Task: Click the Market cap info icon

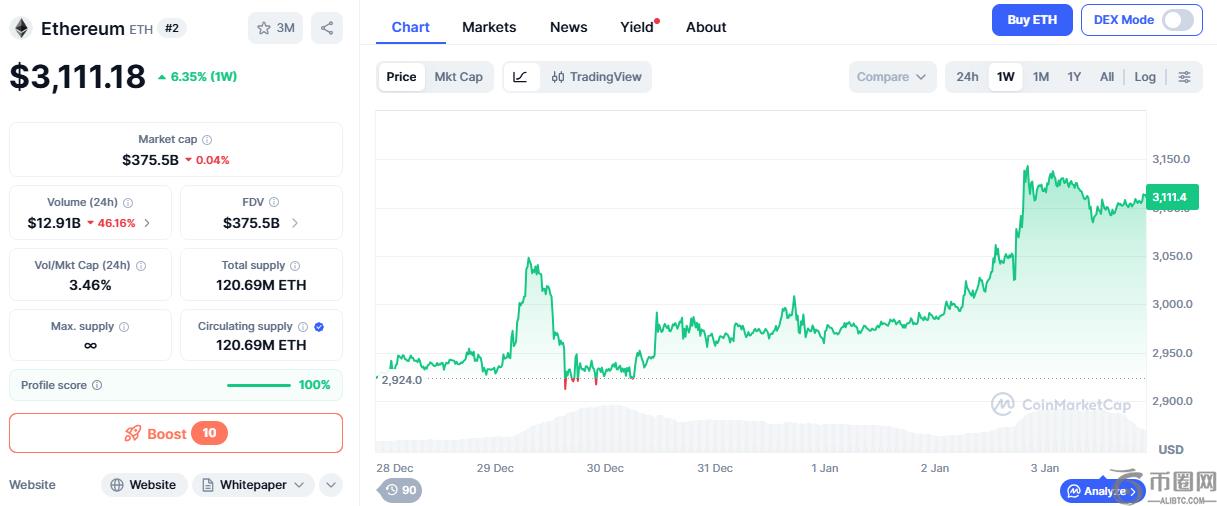Action: [x=207, y=140]
